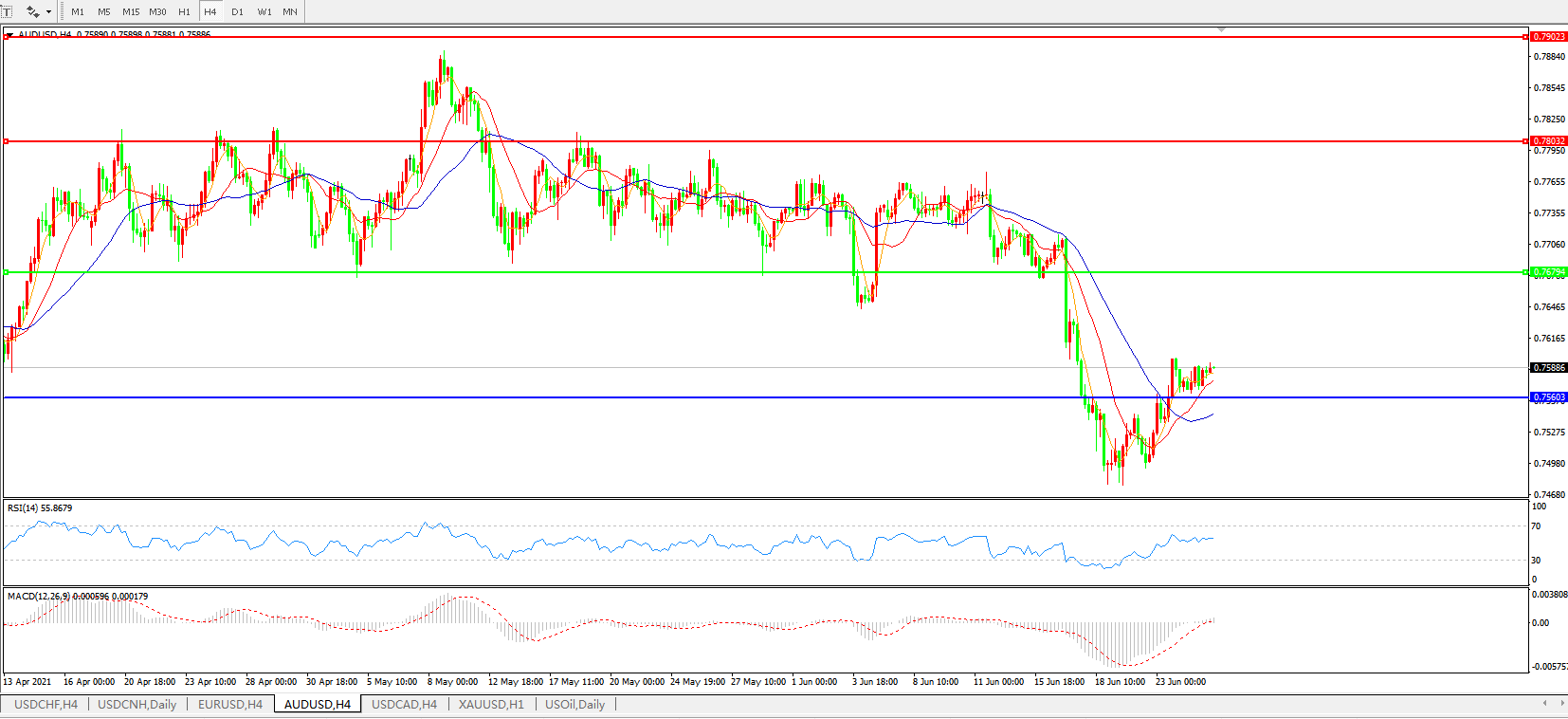
Task: Toggle the D1 daily timeframe
Action: pos(237,12)
